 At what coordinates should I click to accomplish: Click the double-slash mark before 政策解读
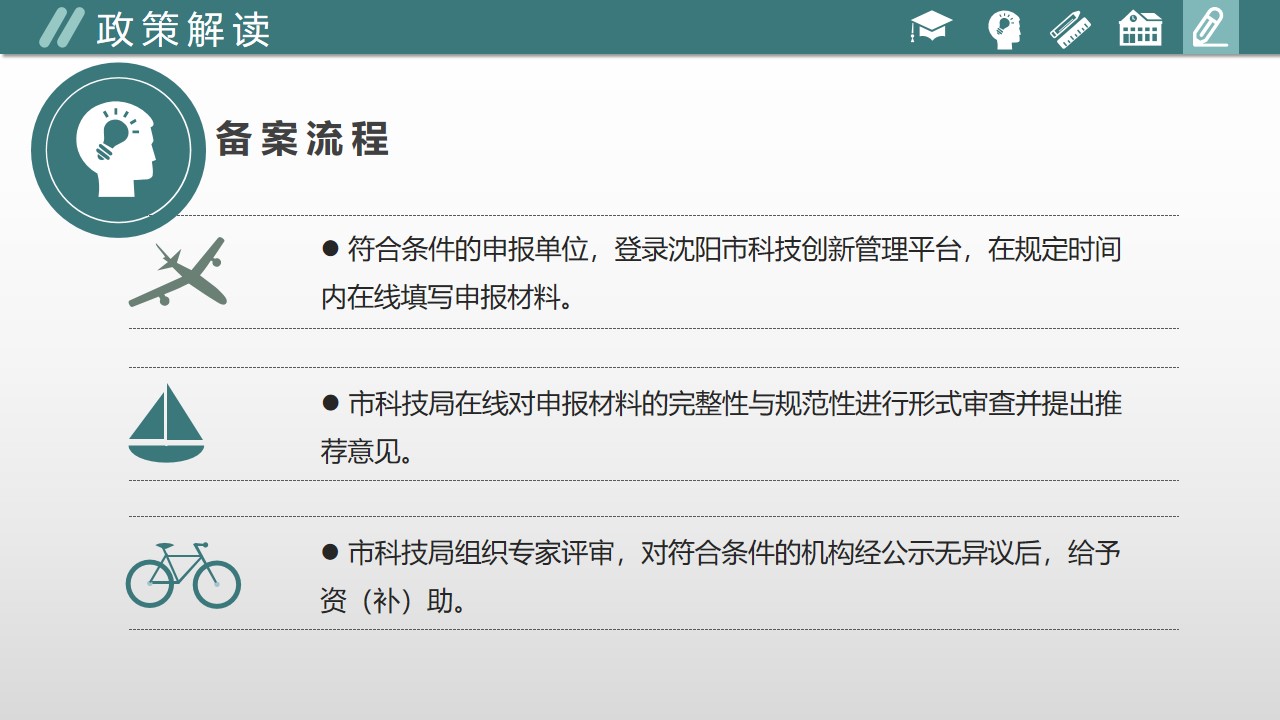pyautogui.click(x=61, y=28)
